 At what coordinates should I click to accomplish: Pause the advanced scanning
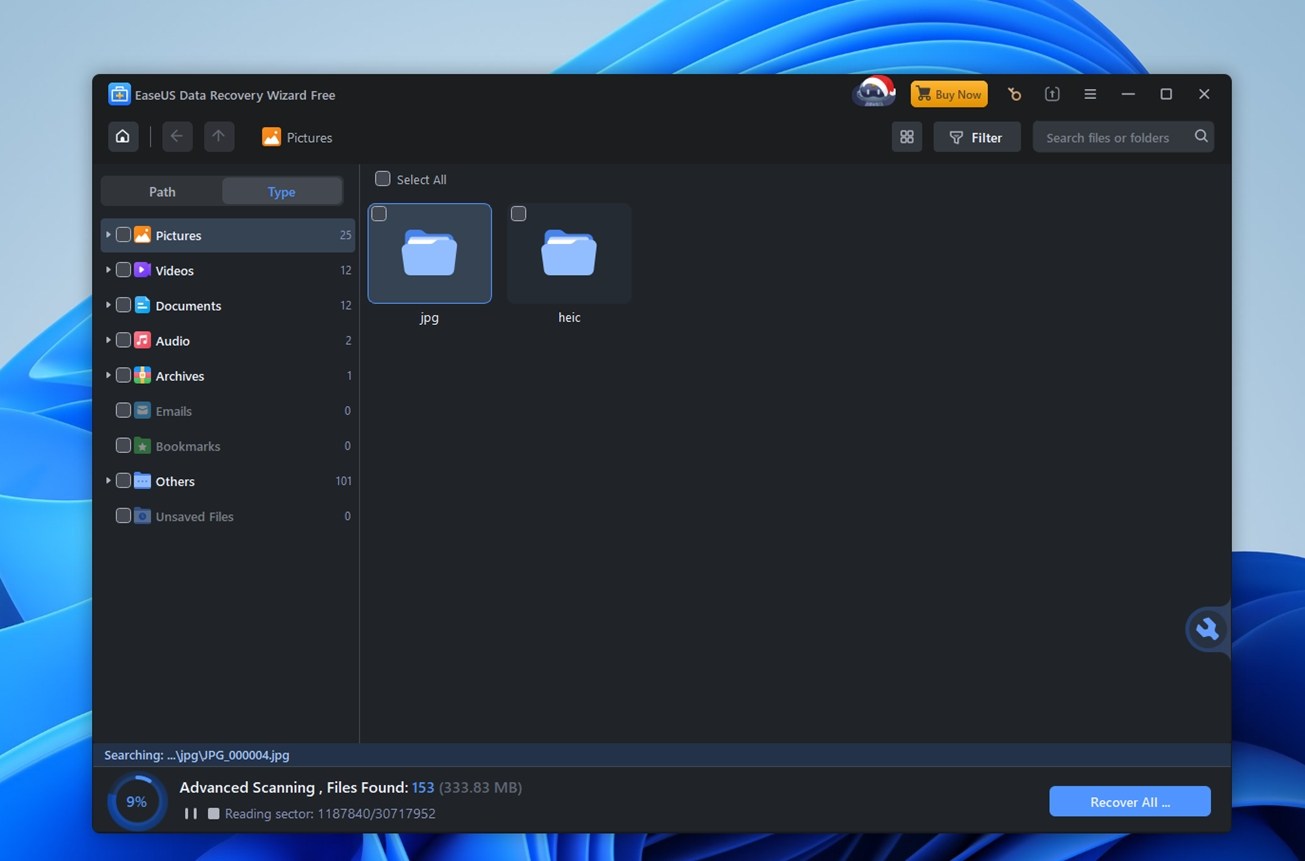tap(190, 814)
